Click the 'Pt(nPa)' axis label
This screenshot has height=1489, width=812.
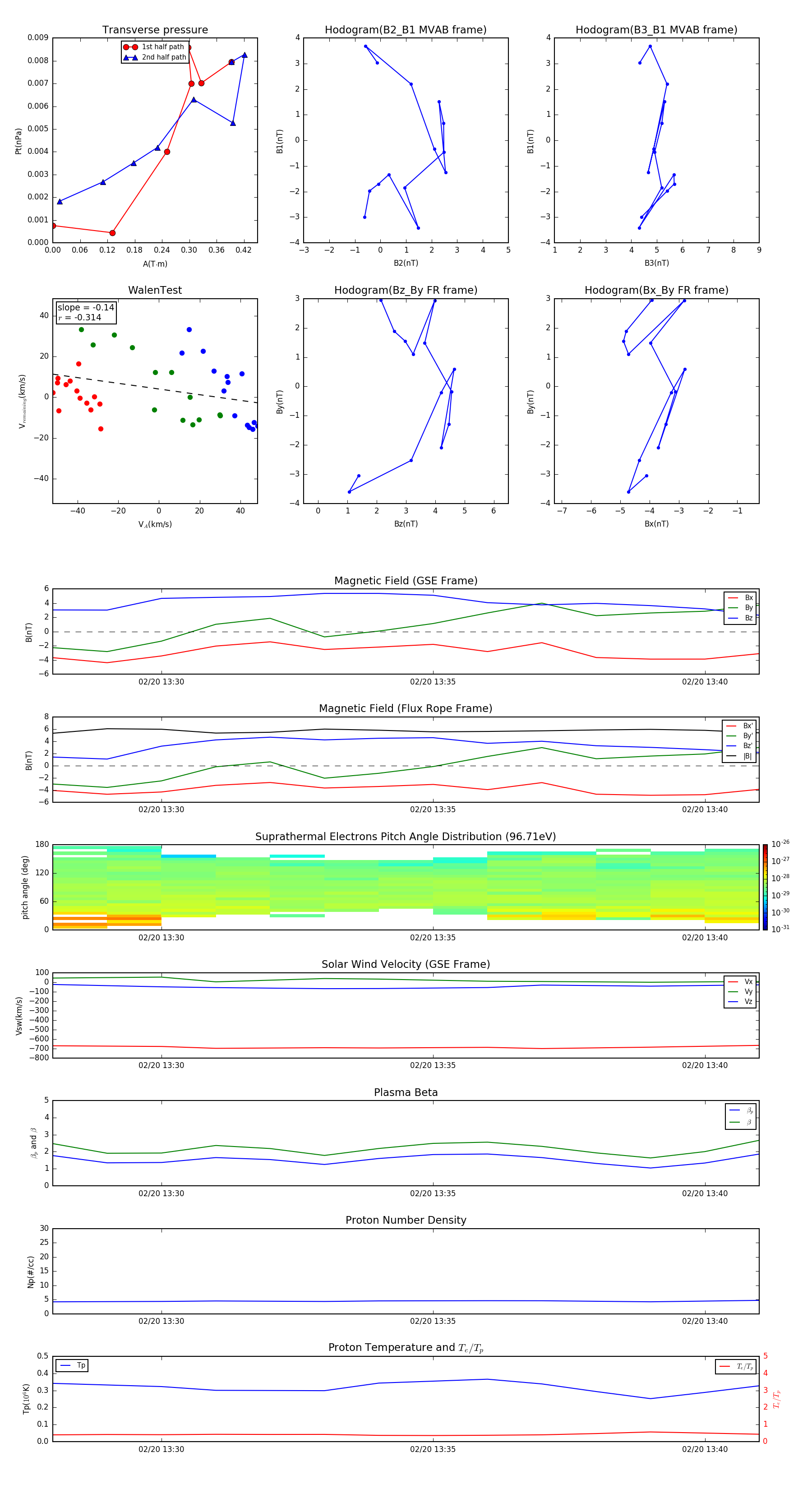(x=18, y=140)
